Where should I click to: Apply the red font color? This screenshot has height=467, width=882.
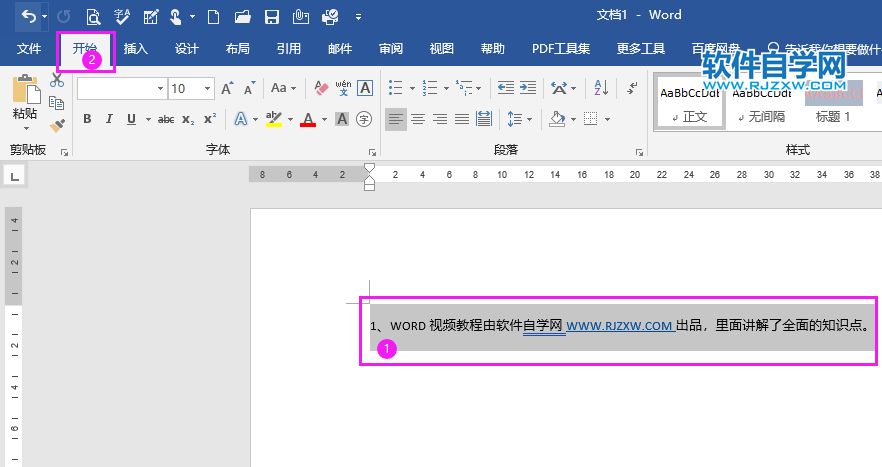308,119
